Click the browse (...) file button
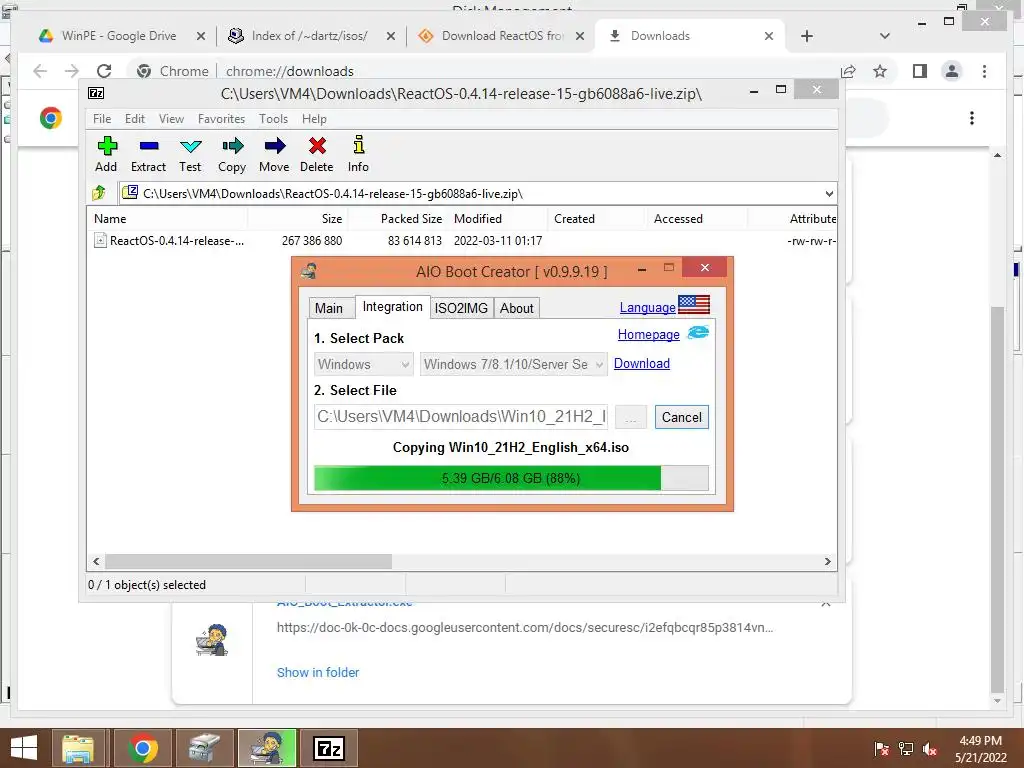Viewport: 1024px width, 768px height. [x=631, y=417]
